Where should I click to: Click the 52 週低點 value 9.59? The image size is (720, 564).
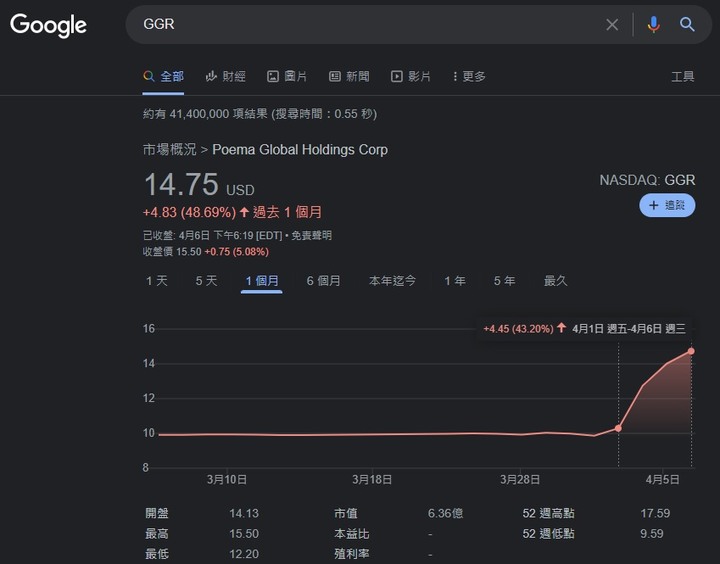[652, 534]
